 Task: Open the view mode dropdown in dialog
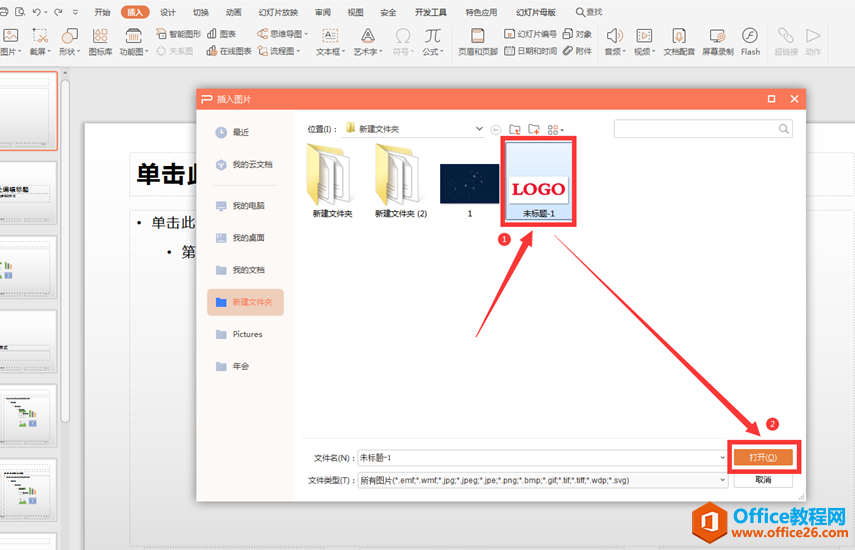[x=556, y=129]
